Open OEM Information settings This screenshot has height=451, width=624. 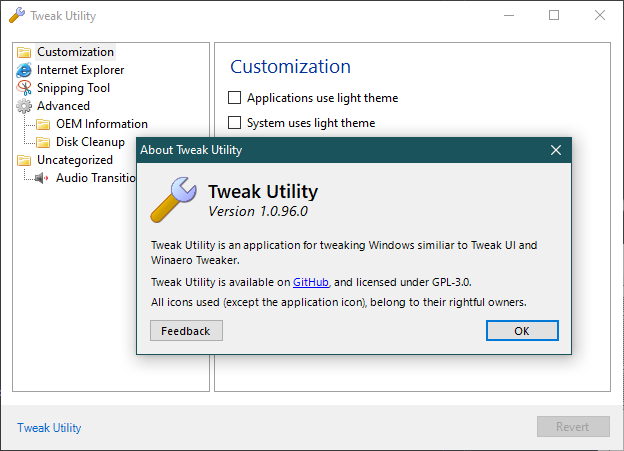pyautogui.click(x=102, y=124)
